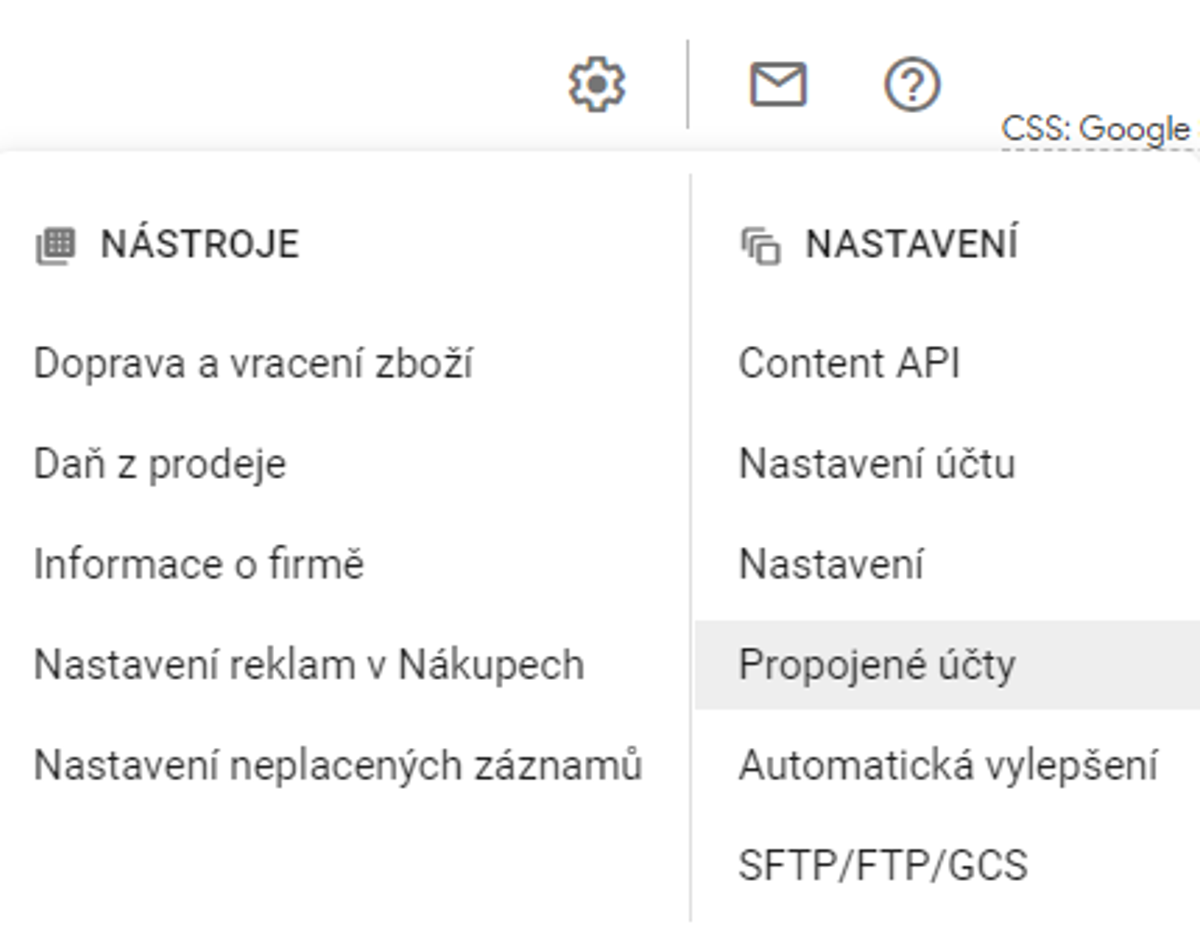Select the plain Nastavení entry
The image size is (1200, 927).
tap(831, 564)
